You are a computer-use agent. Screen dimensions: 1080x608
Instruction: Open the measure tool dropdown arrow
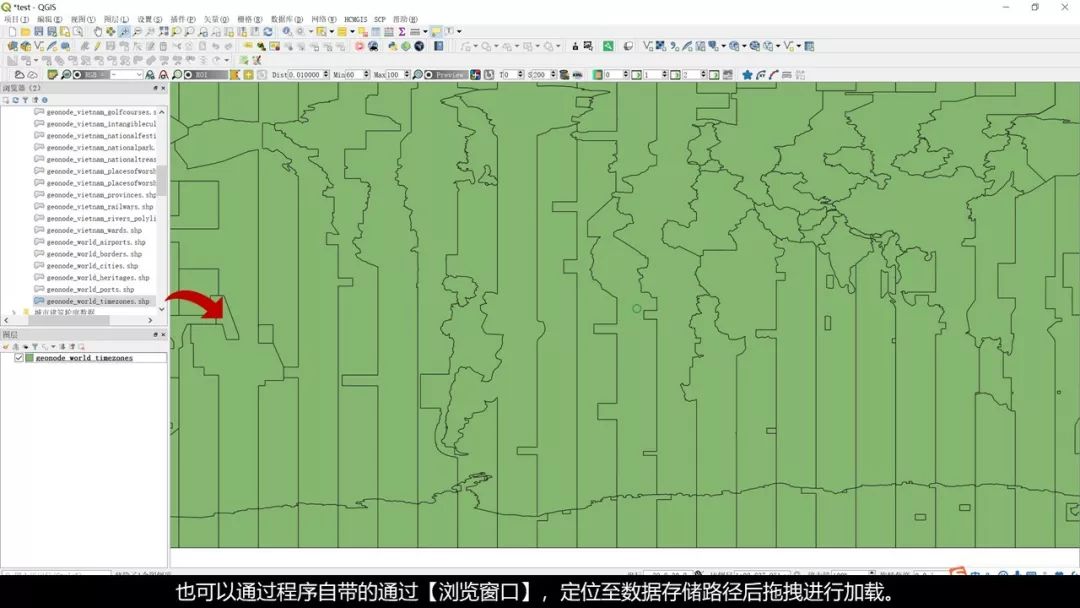pyautogui.click(x=425, y=32)
